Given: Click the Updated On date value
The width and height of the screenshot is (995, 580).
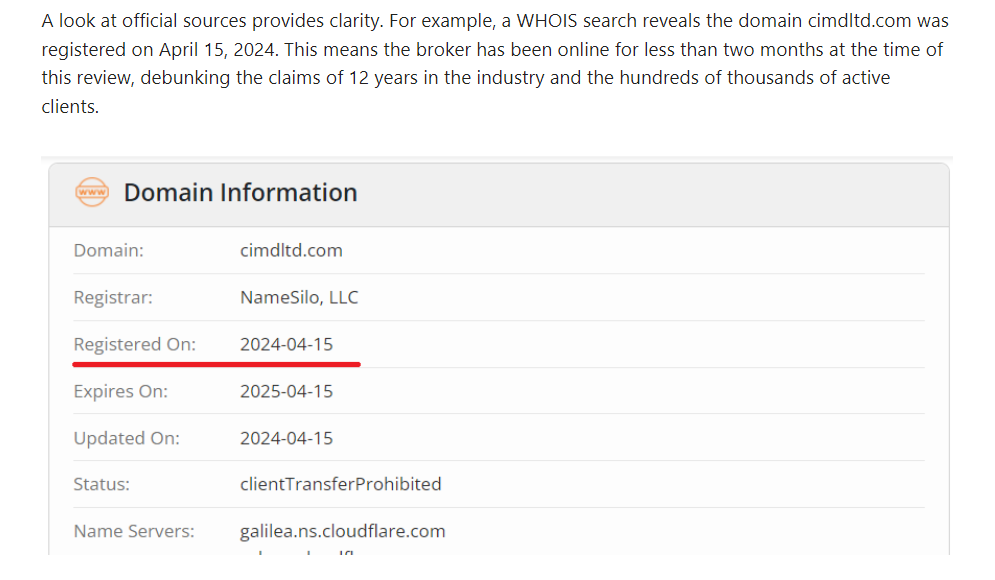Looking at the screenshot, I should pos(286,438).
